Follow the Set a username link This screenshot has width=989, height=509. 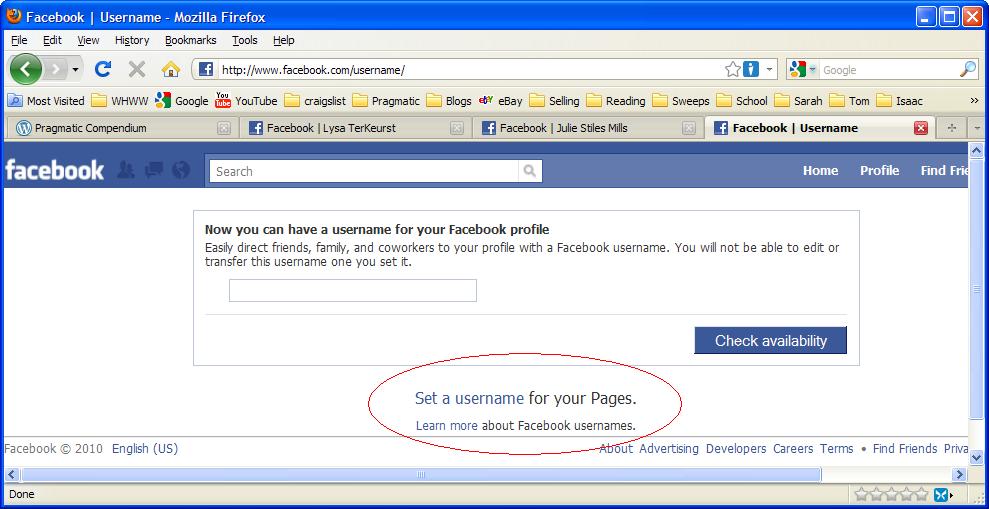tap(469, 398)
